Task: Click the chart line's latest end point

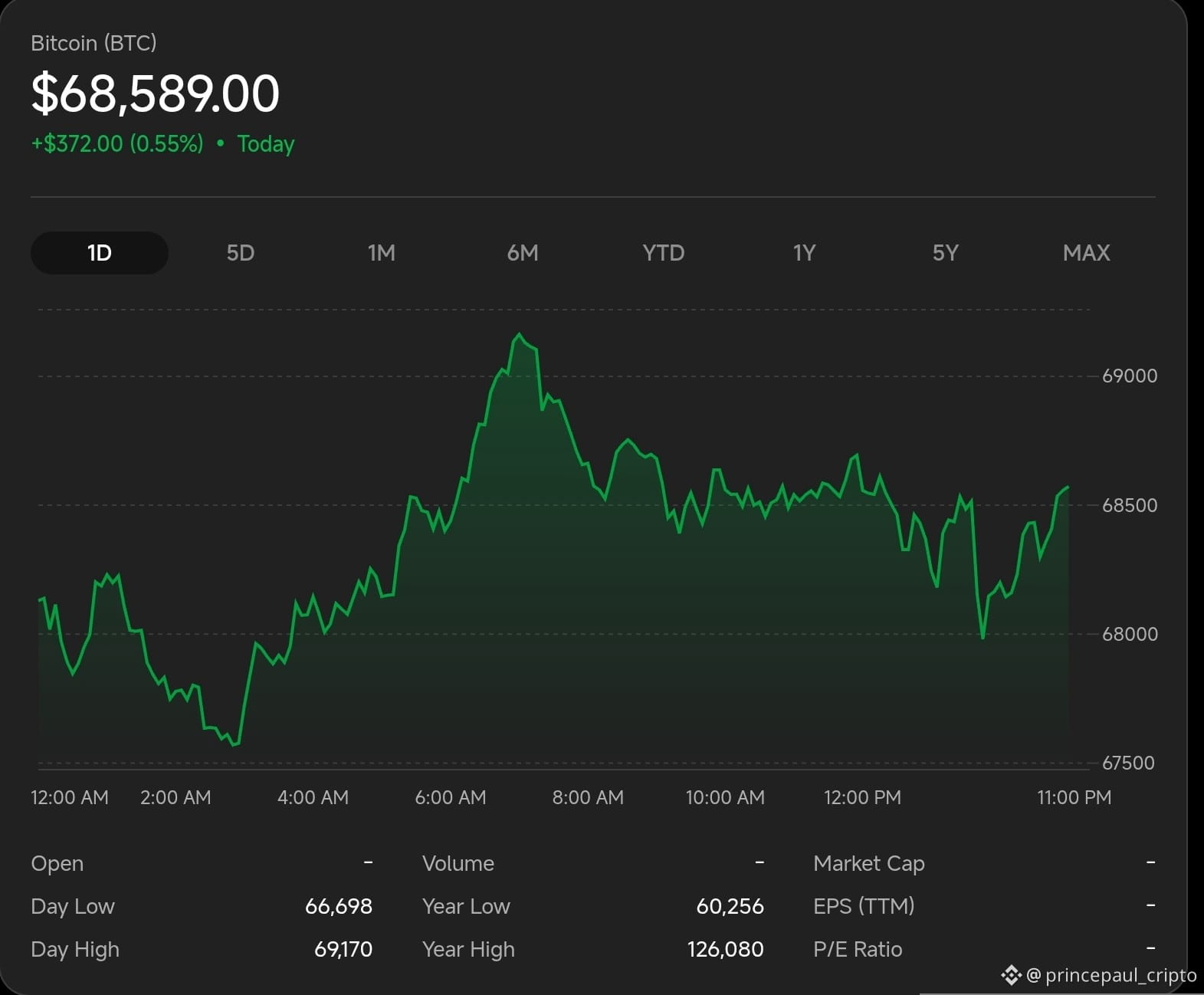Action: pyautogui.click(x=1068, y=487)
